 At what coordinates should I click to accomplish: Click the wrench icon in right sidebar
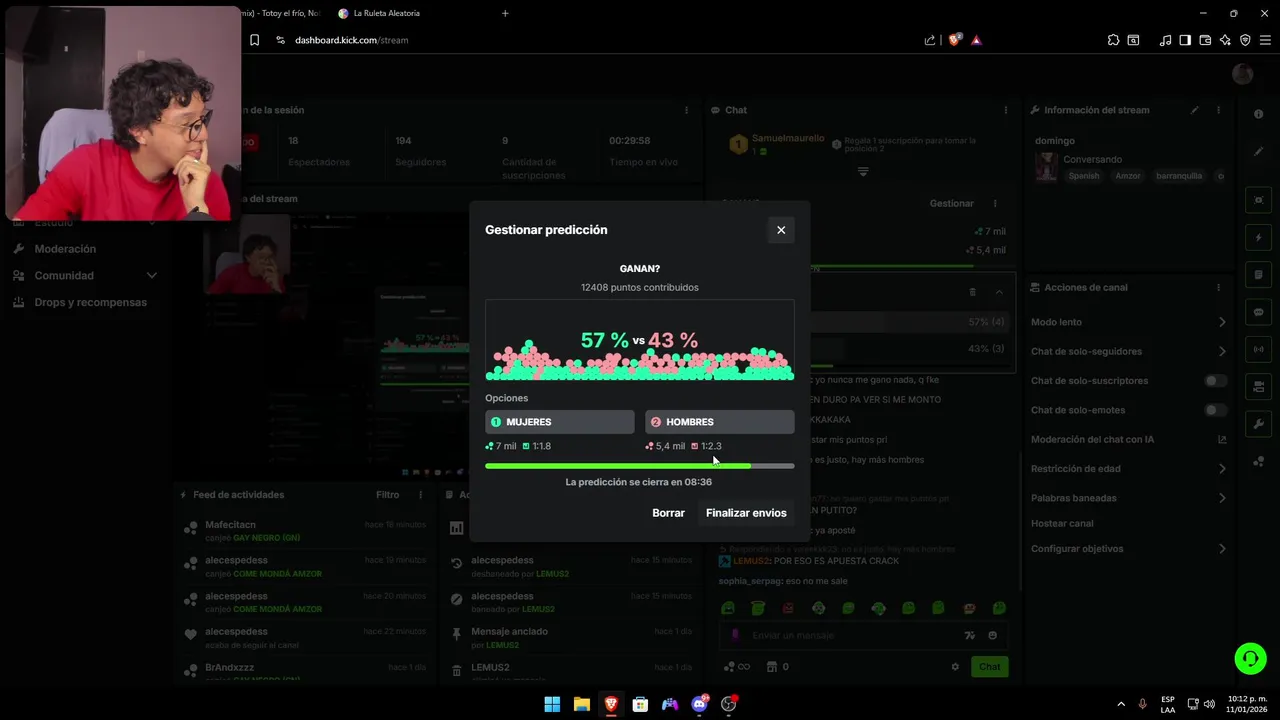pos(1258,424)
